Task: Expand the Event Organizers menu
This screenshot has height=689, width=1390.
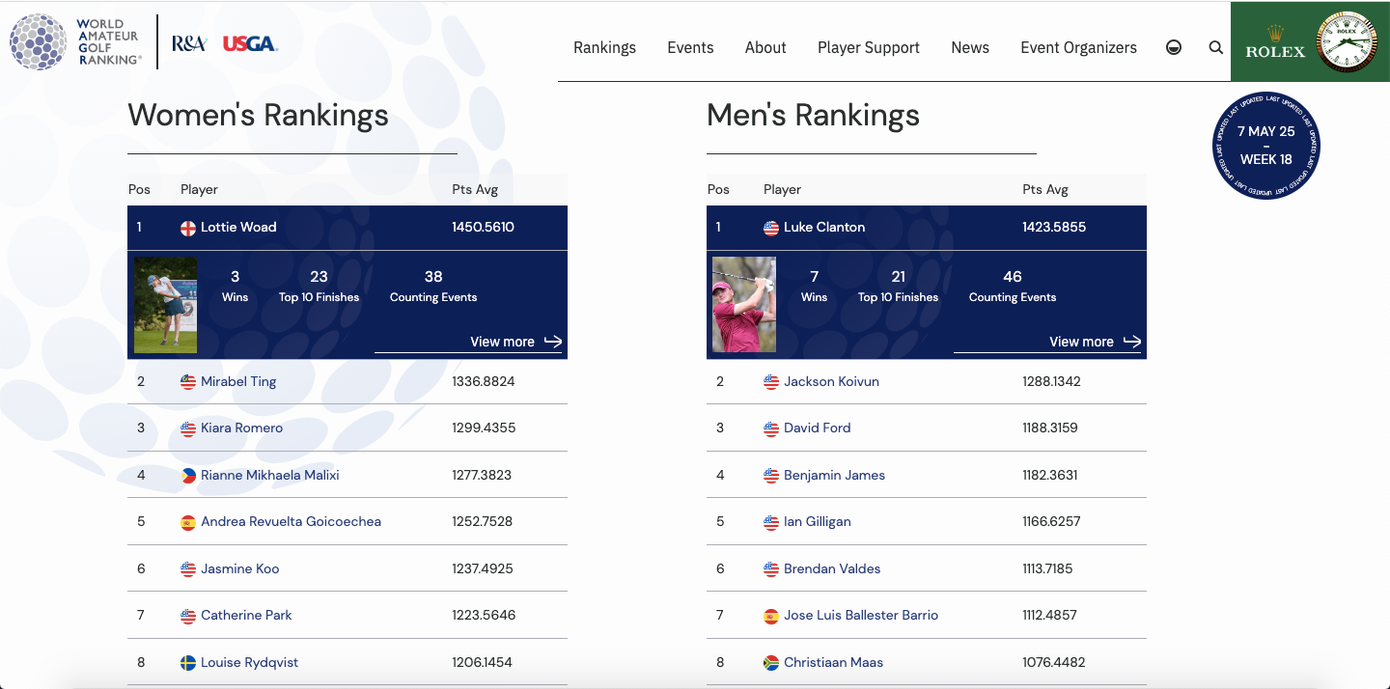Action: coord(1078,47)
